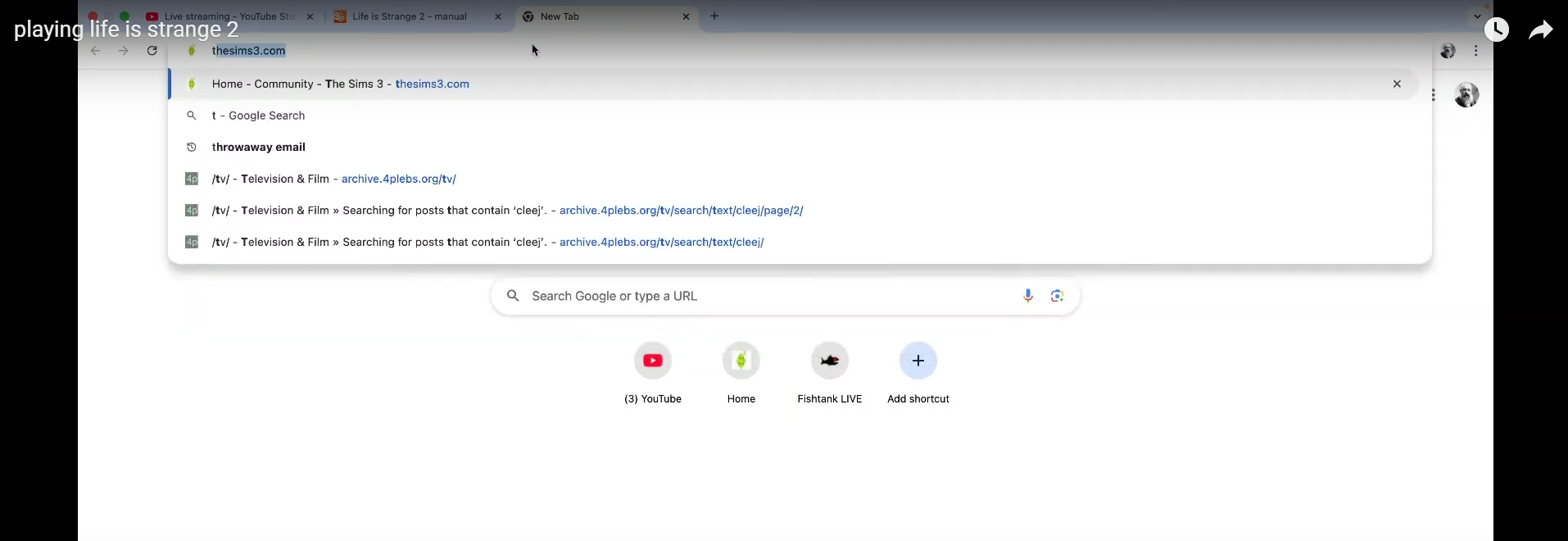This screenshot has height=541, width=1568.
Task: Go back using the back arrow
Action: point(96,51)
